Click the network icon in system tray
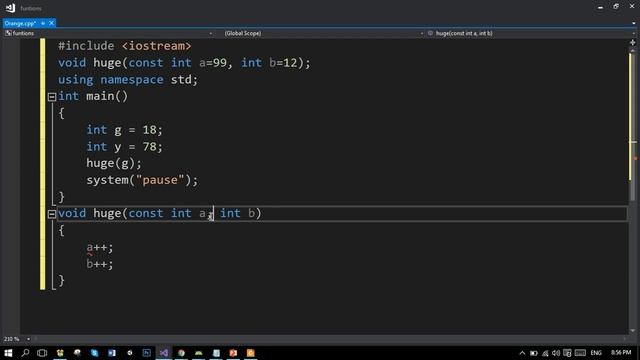 click(545, 353)
